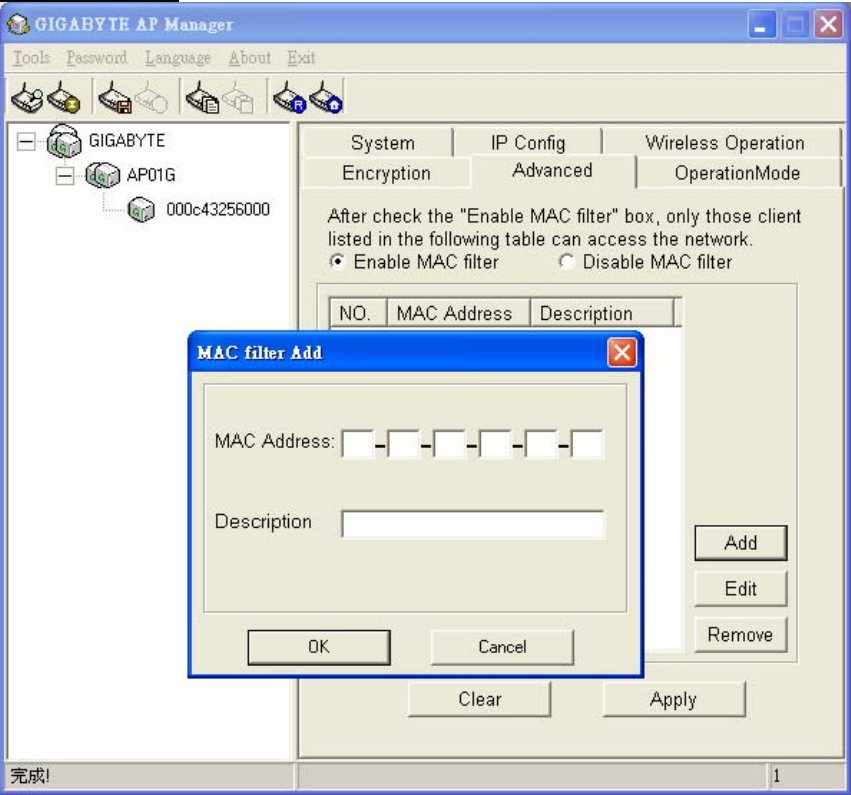Click the NO. column header
Viewport: 851px width, 795px height.
(358, 313)
